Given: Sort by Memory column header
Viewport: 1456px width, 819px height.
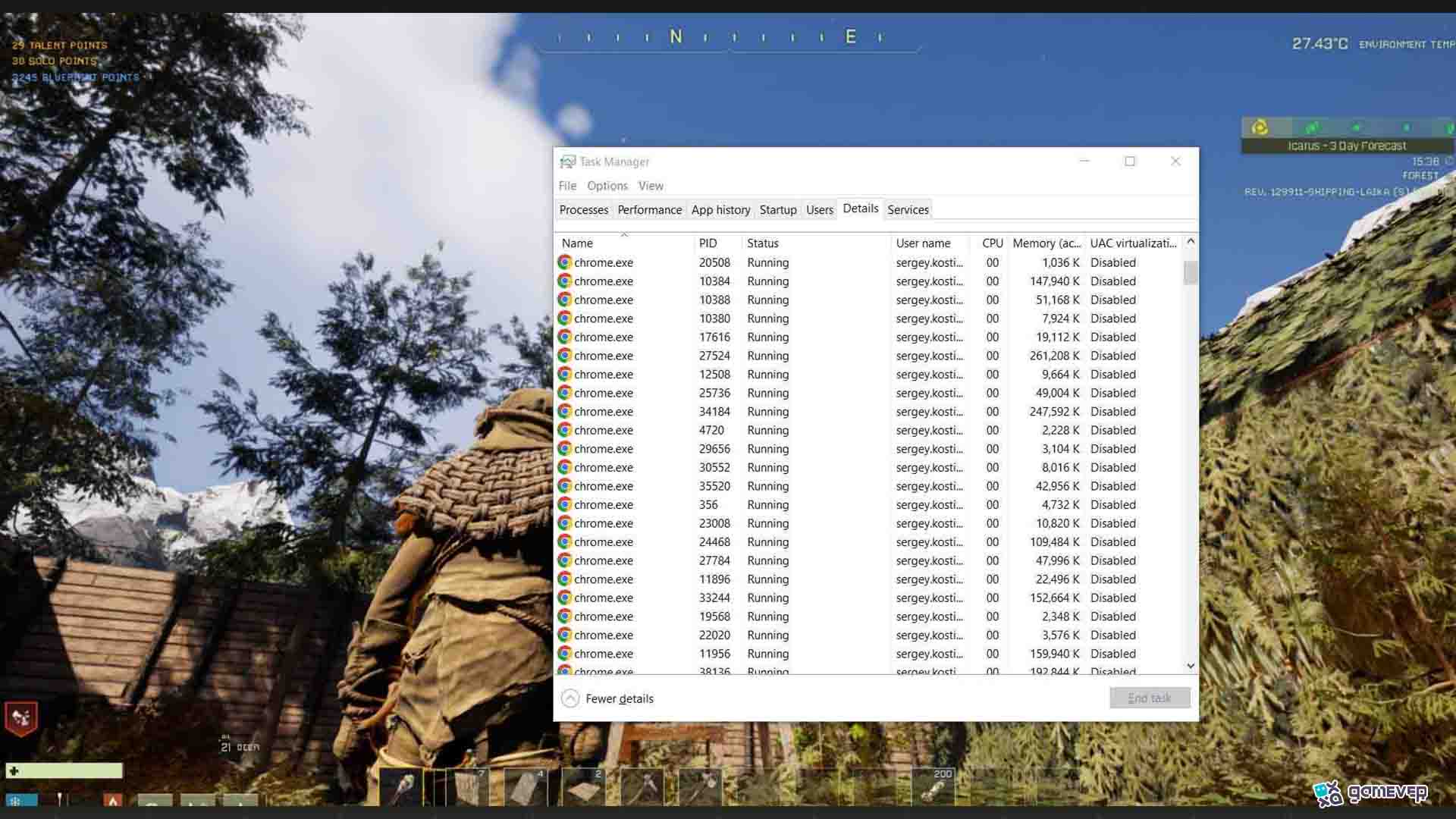Looking at the screenshot, I should [x=1046, y=243].
